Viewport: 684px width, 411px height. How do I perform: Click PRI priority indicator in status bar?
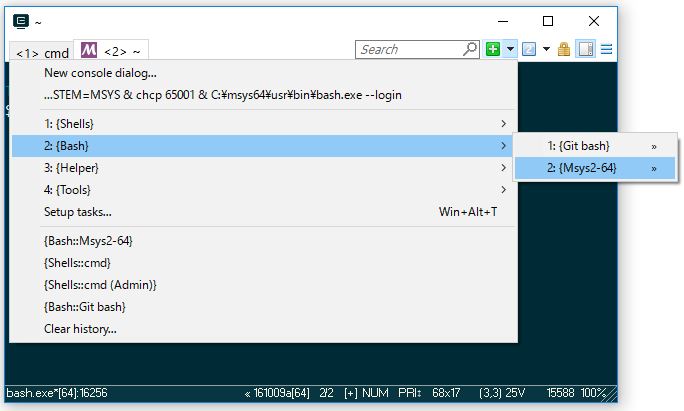pyautogui.click(x=409, y=393)
